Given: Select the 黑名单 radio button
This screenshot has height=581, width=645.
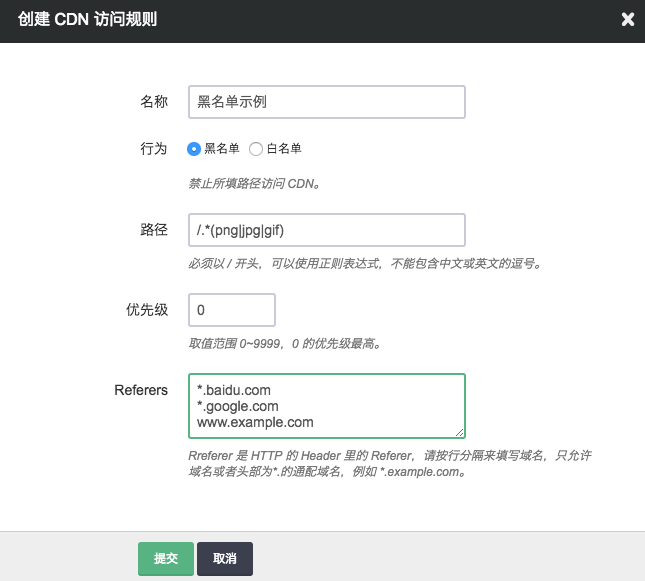Looking at the screenshot, I should pyautogui.click(x=195, y=149).
